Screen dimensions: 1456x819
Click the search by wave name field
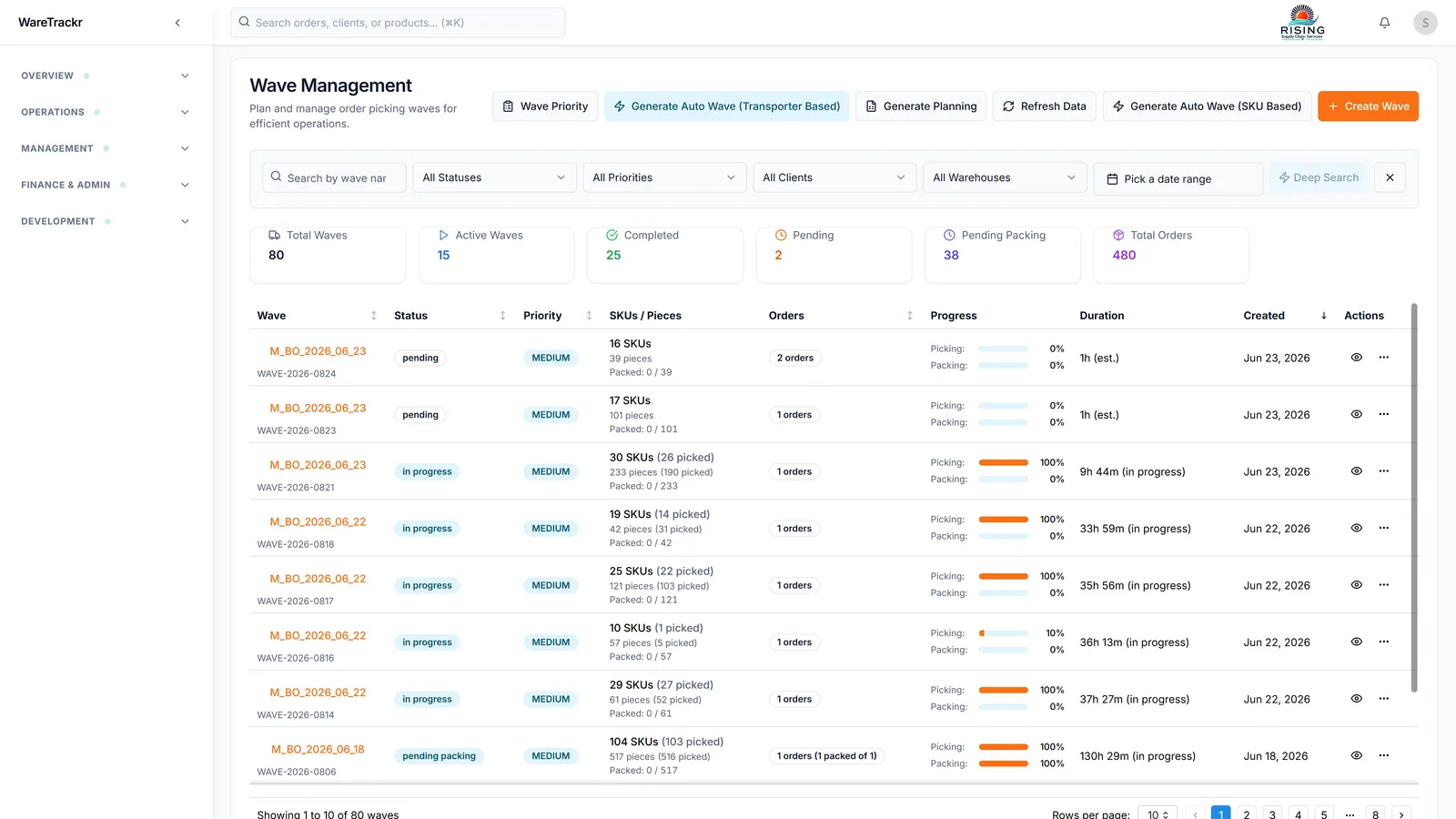coord(334,178)
